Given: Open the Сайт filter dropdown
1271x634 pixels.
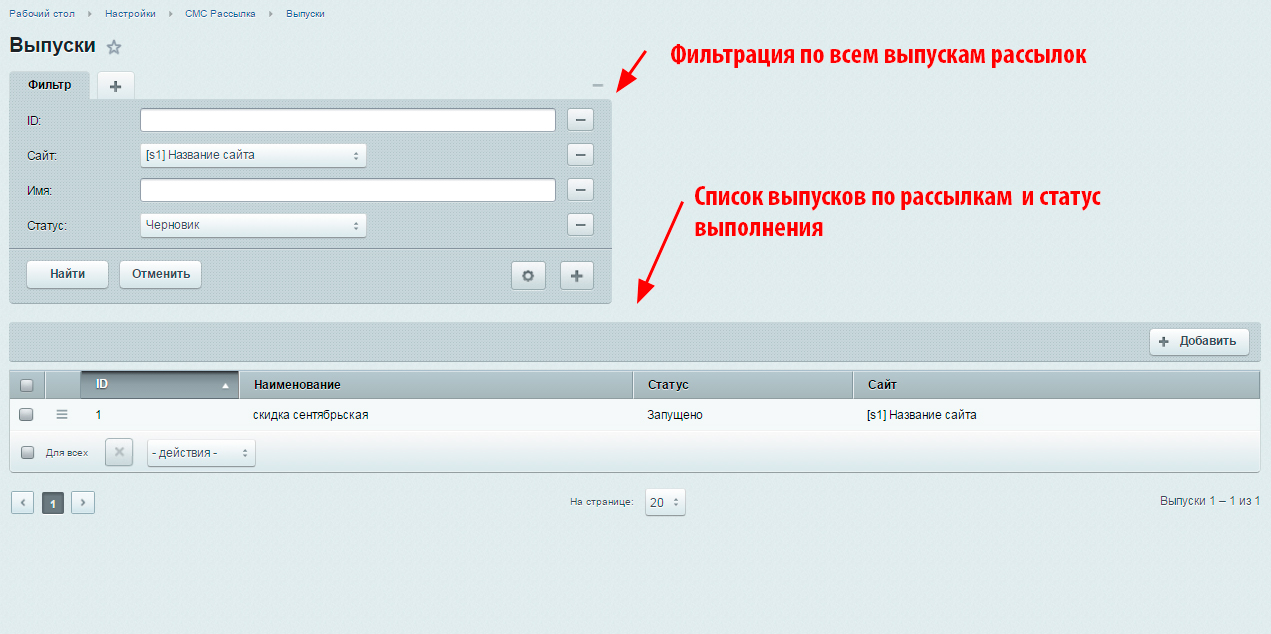Looking at the screenshot, I should click(253, 155).
